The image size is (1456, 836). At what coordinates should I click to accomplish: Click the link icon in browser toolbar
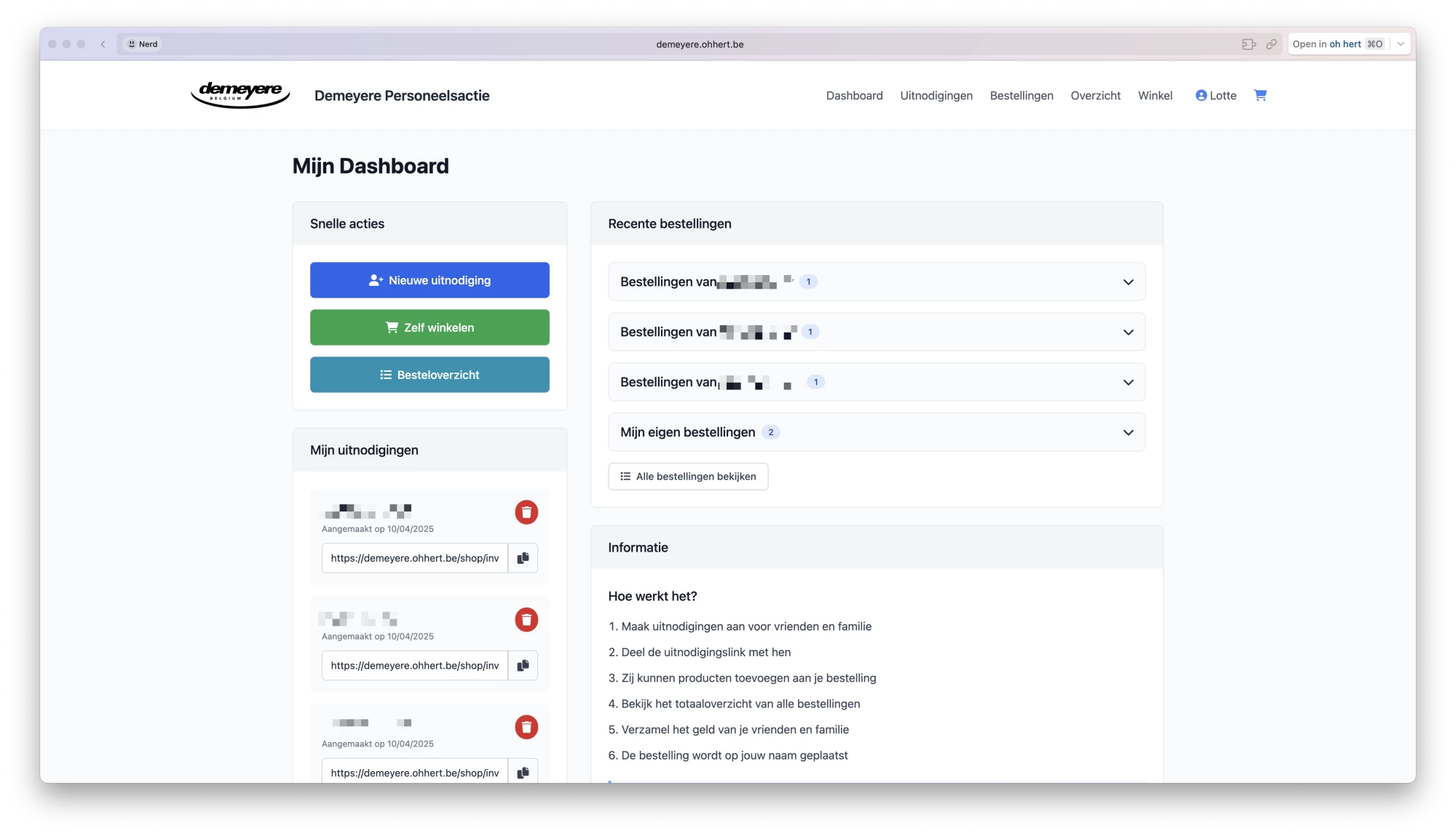[1271, 44]
